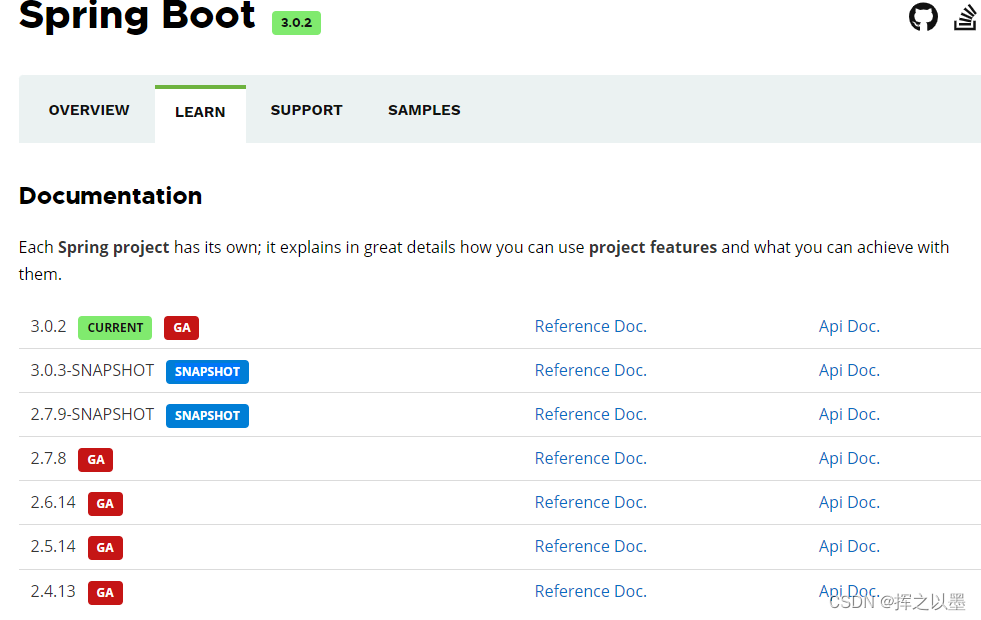Open Reference Doc. for version 2.4.13
This screenshot has height=620, width=981.
pyautogui.click(x=591, y=591)
